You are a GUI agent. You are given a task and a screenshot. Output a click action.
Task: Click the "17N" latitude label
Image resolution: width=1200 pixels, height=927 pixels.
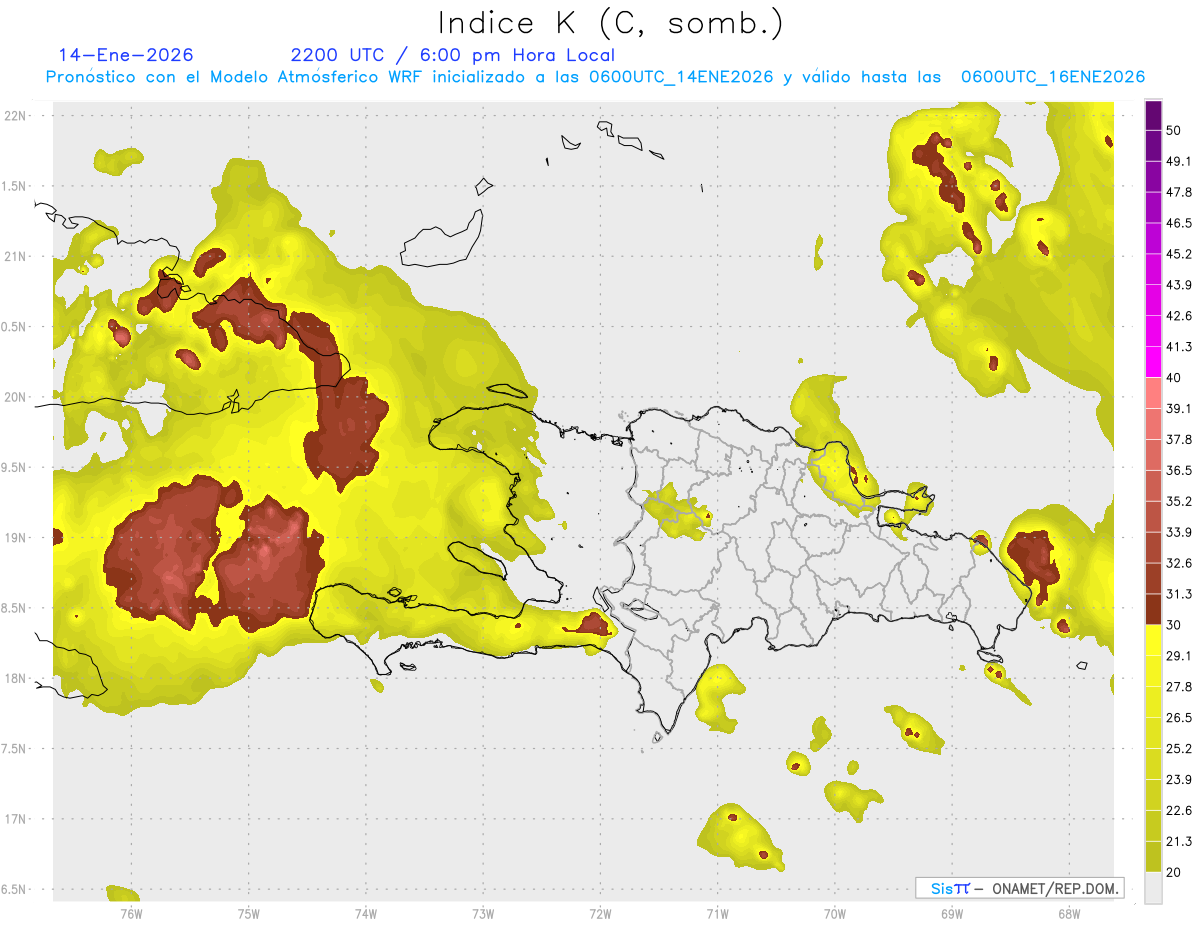click(16, 819)
